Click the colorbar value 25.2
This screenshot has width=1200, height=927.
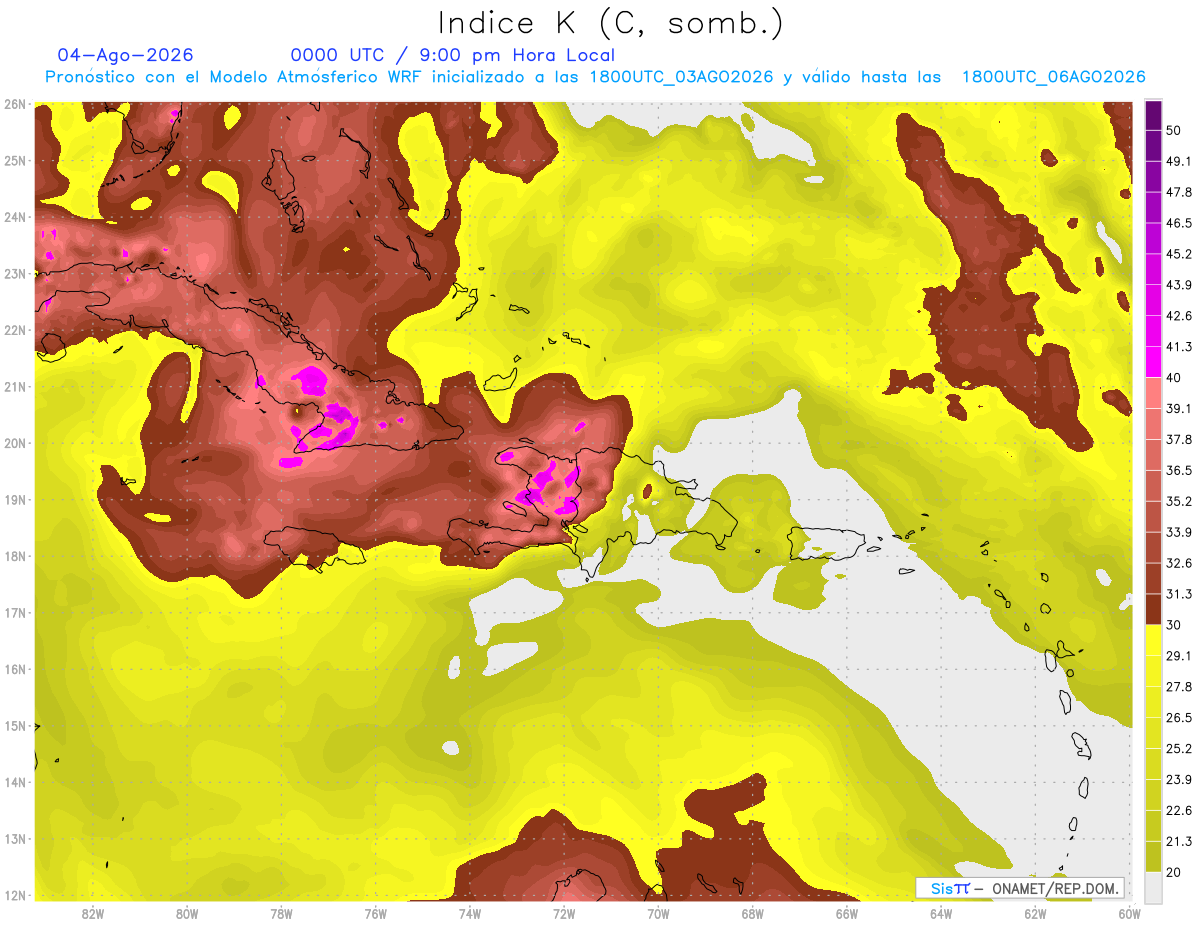pyautogui.click(x=1179, y=748)
